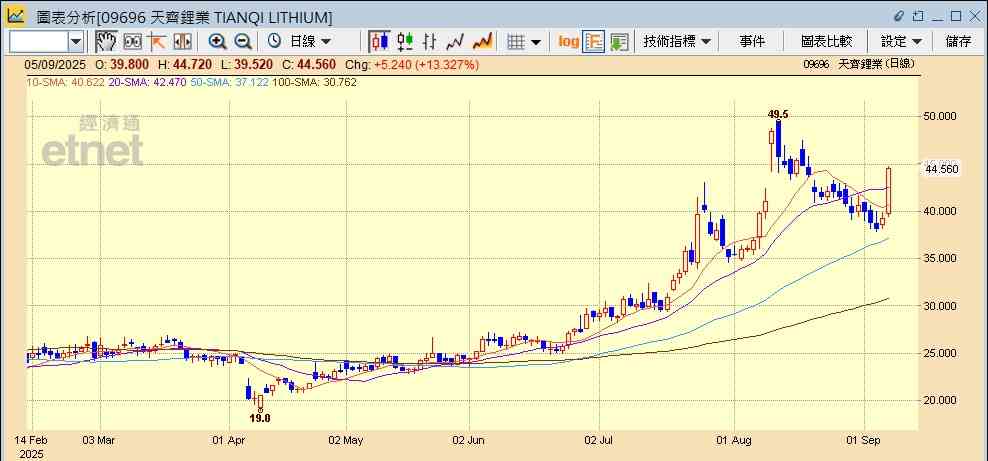Click the 01 Aug date axis label
Screen dimensions: 988x461
[735, 440]
